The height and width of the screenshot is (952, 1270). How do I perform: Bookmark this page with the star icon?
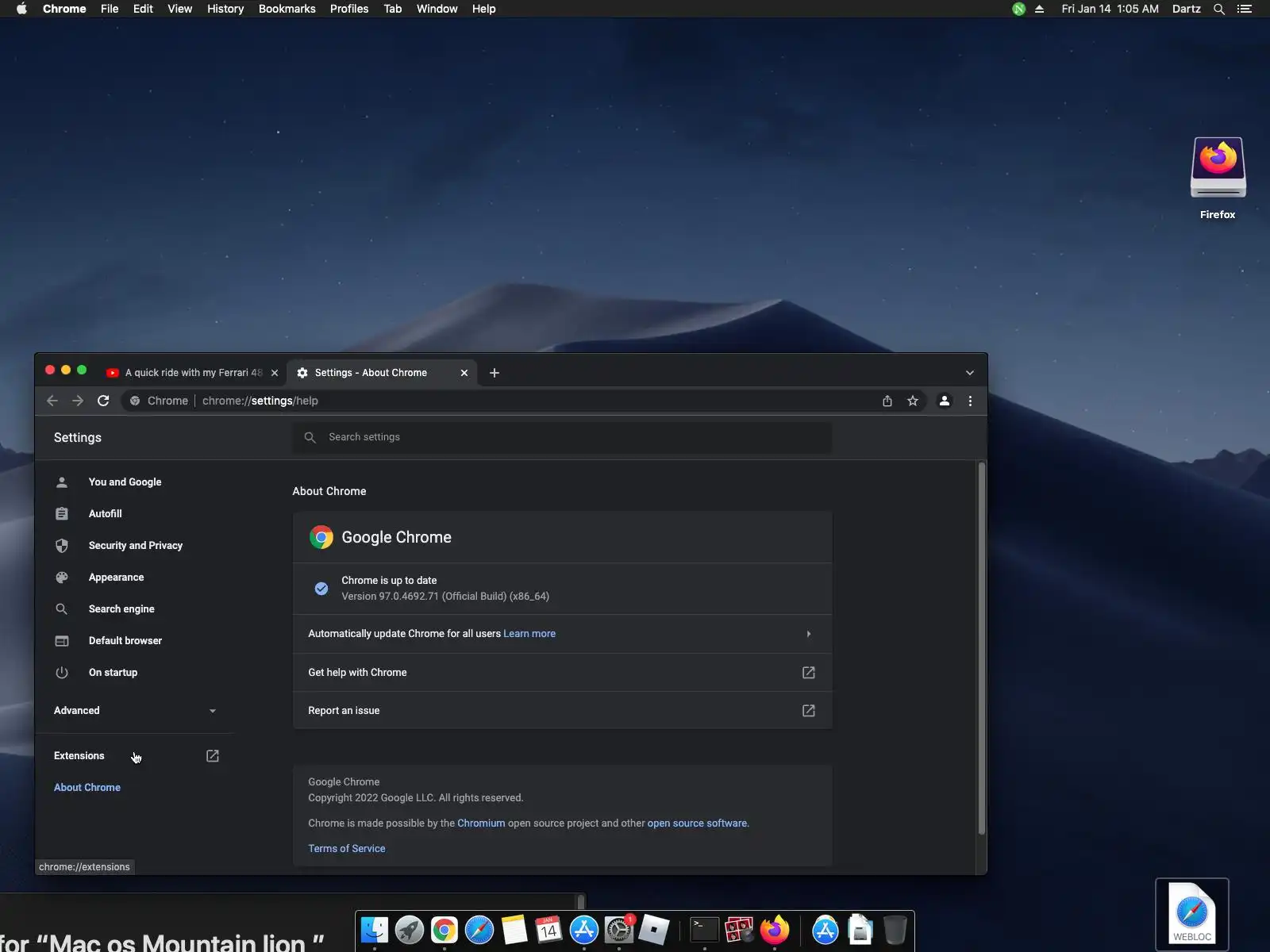tap(913, 401)
